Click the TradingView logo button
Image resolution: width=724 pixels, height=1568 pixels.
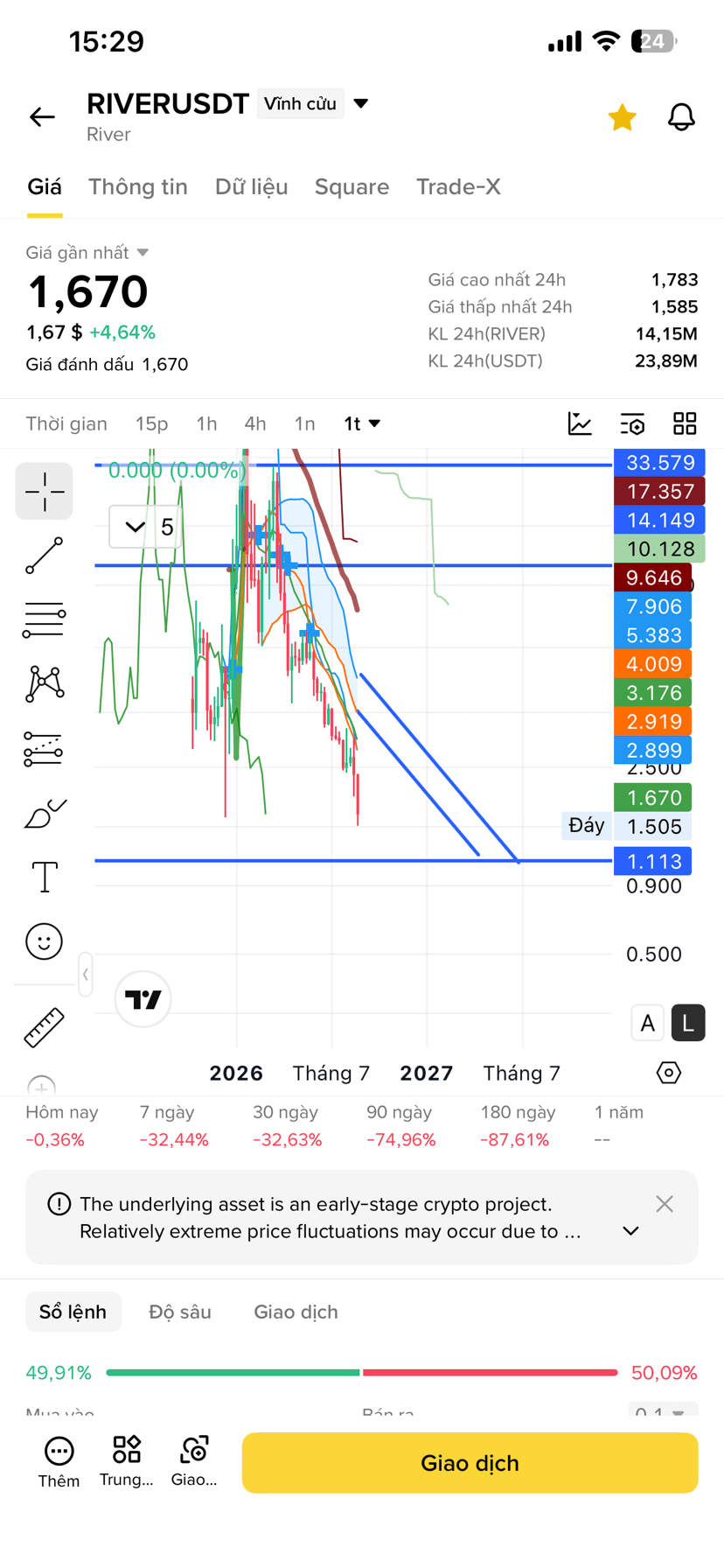[143, 998]
